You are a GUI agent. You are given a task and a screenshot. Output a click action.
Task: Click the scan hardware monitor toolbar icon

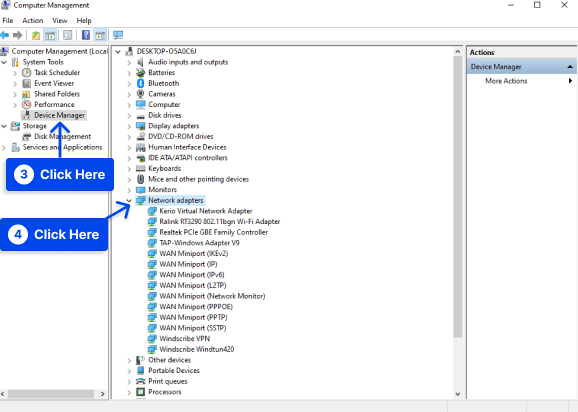click(118, 35)
